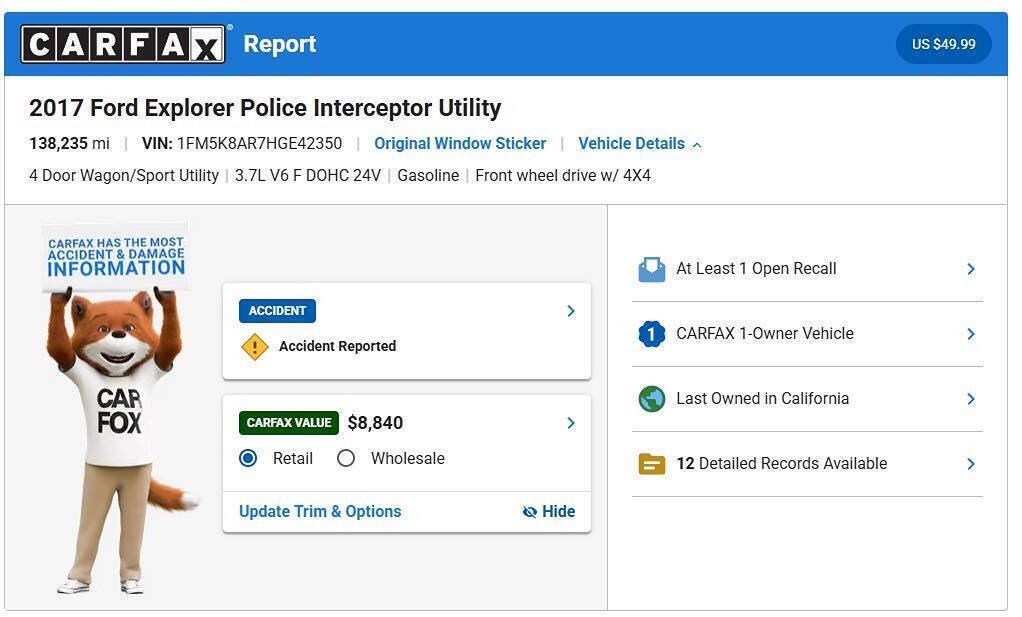The width and height of the screenshot is (1022, 617).
Task: Click the Gasoline fuel type text
Action: click(x=428, y=176)
